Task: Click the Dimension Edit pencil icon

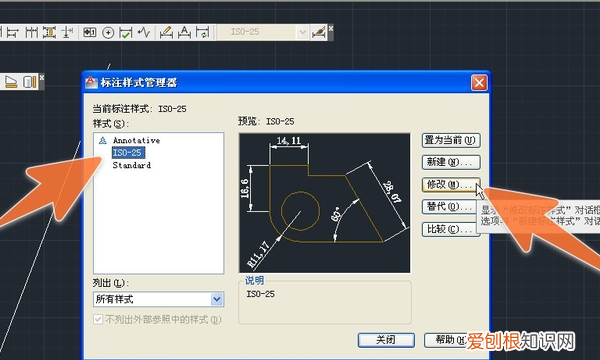Action: pyautogui.click(x=166, y=33)
